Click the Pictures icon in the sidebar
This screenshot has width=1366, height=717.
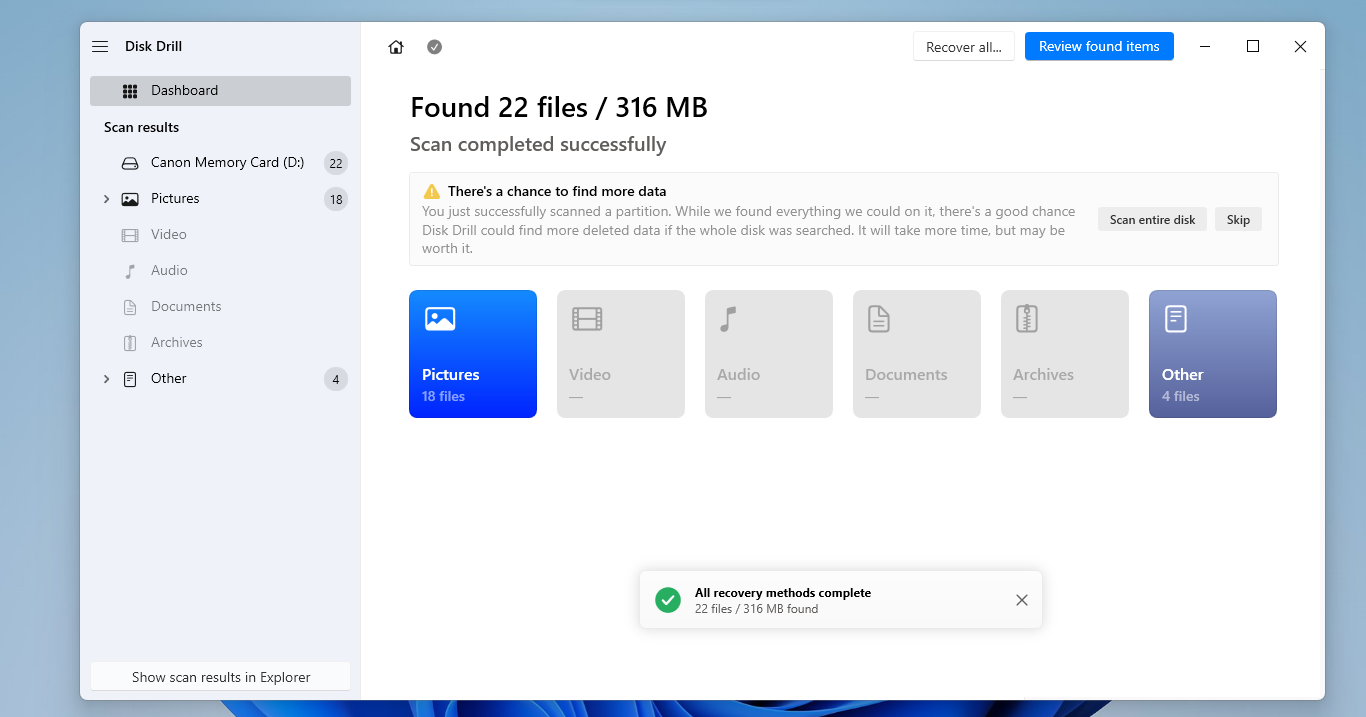pyautogui.click(x=130, y=199)
